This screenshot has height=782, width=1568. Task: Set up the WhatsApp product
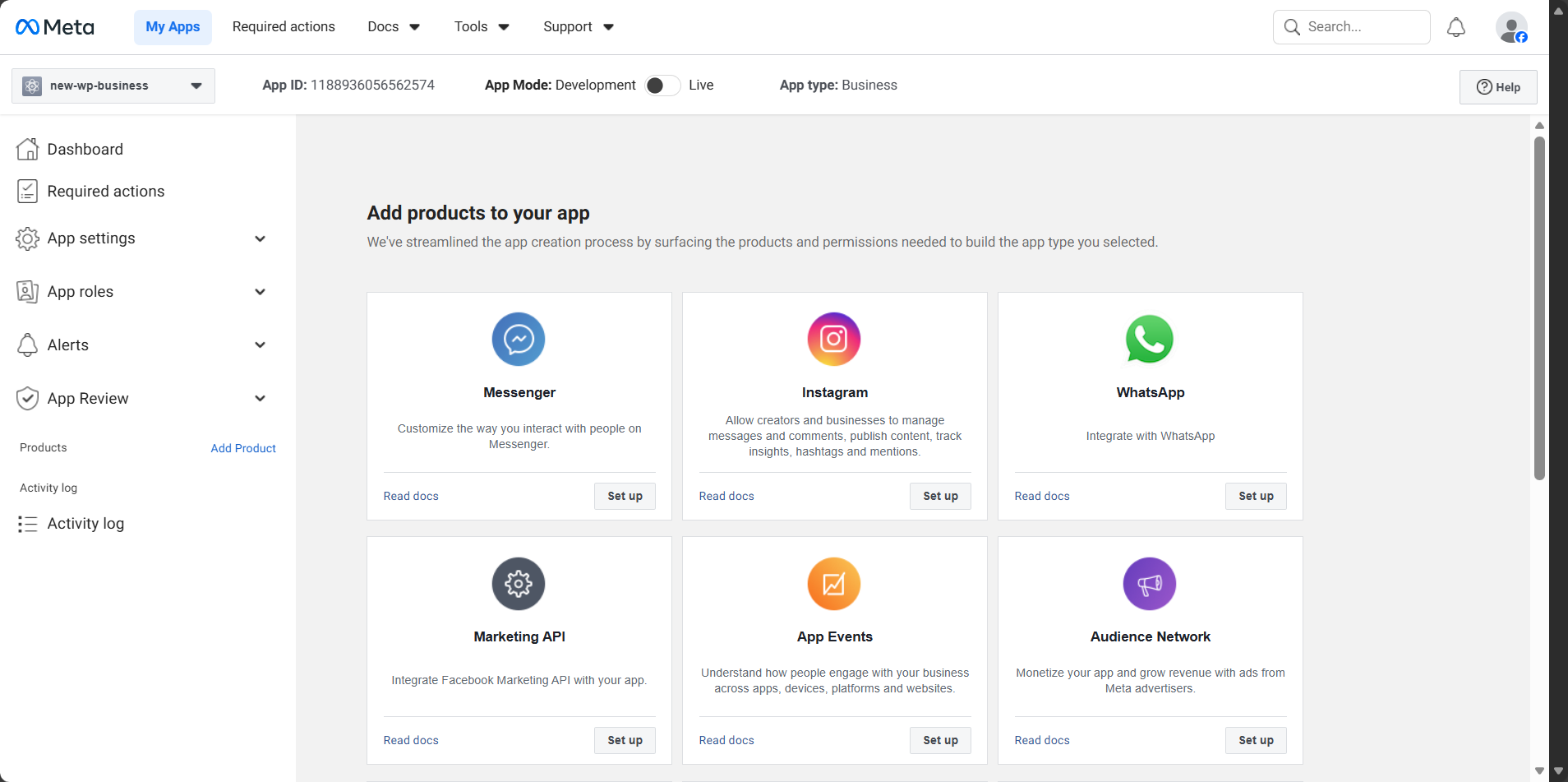click(x=1256, y=496)
